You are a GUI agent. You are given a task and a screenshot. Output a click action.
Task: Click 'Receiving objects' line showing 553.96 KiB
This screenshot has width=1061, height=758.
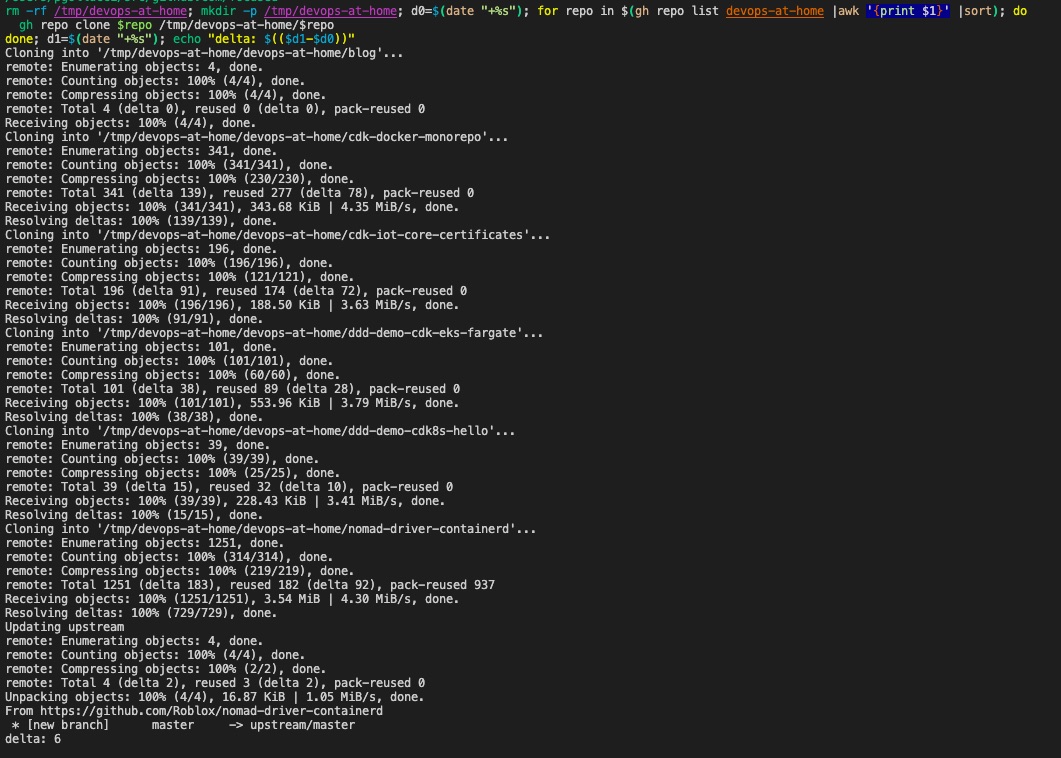point(232,403)
